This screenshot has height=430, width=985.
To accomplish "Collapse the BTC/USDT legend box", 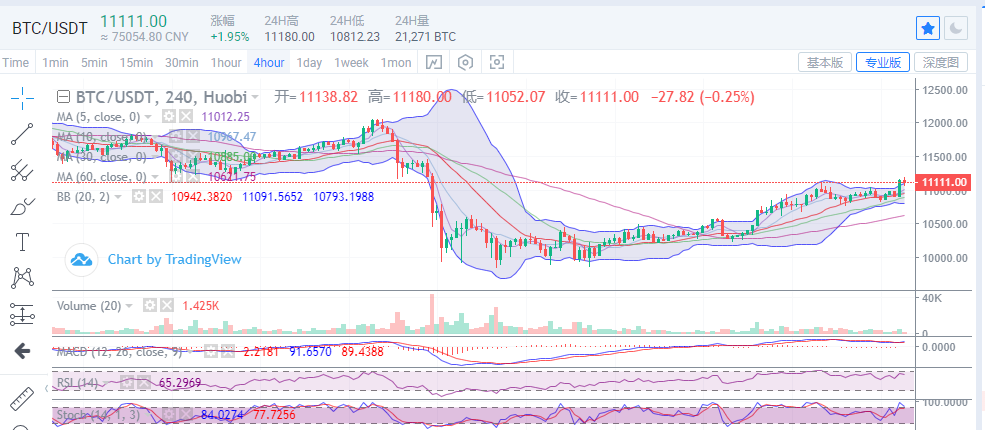I will pos(63,97).
